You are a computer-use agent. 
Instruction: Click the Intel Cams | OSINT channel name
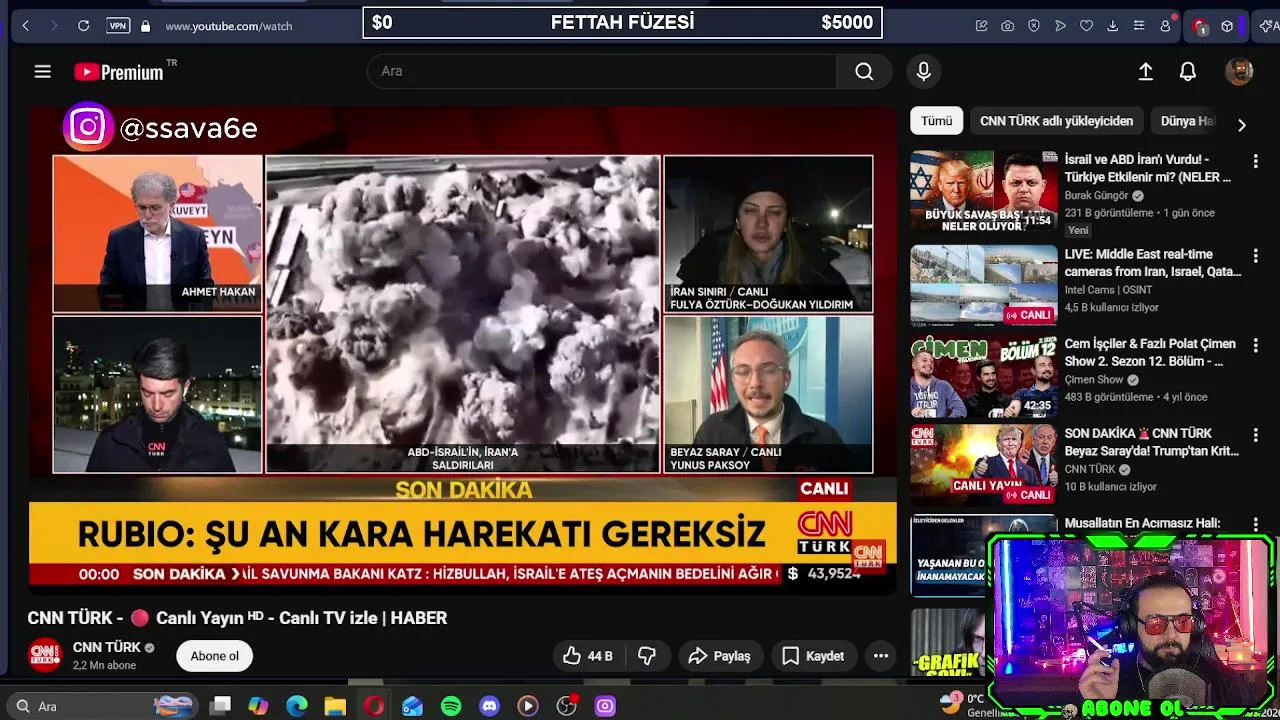(x=1108, y=290)
